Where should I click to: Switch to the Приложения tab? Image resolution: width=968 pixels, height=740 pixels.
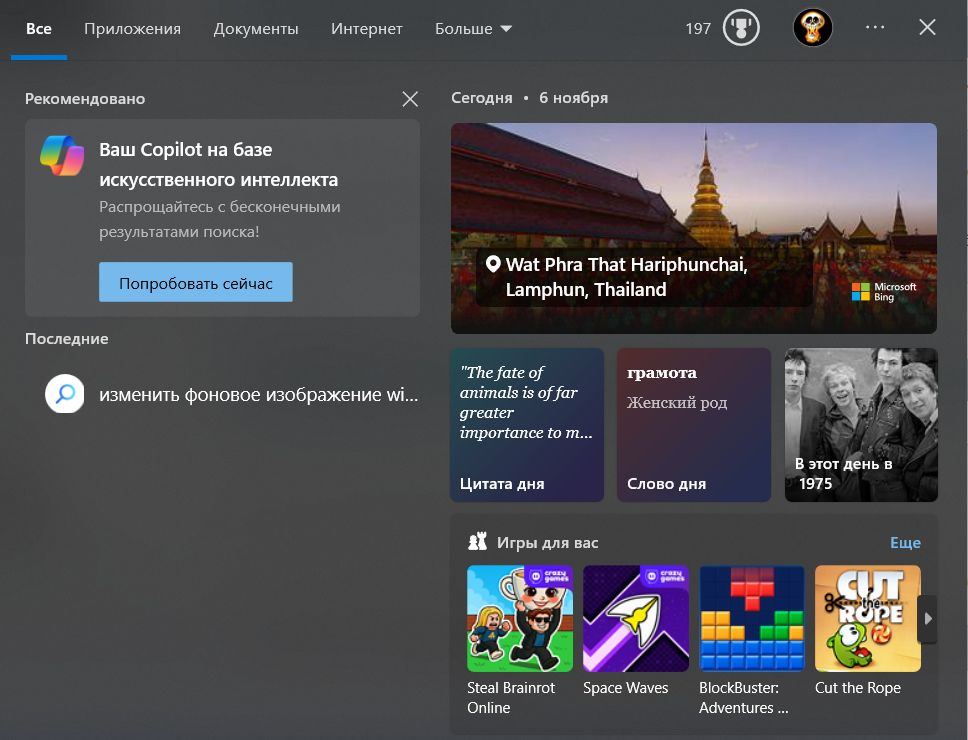132,29
